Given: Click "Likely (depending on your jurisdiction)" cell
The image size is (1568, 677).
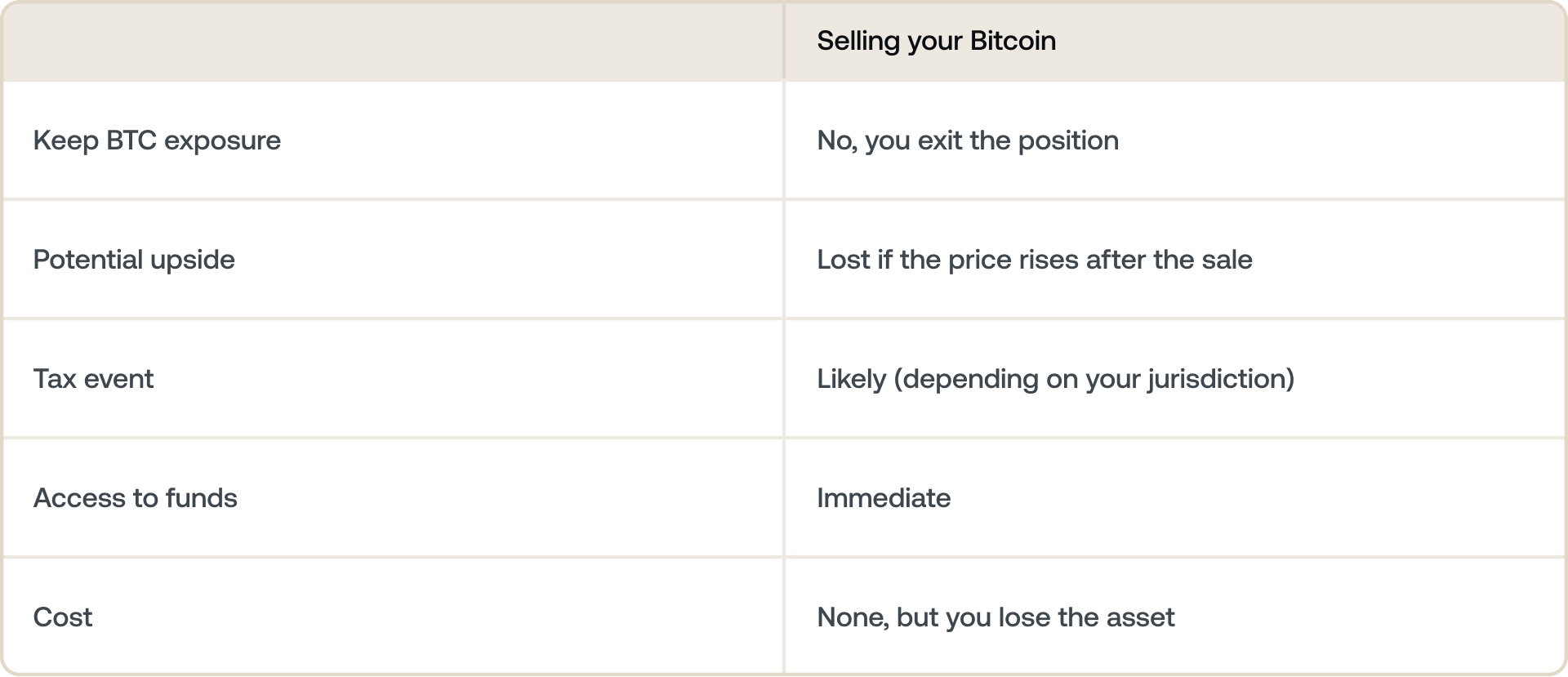Looking at the screenshot, I should coord(1055,379).
